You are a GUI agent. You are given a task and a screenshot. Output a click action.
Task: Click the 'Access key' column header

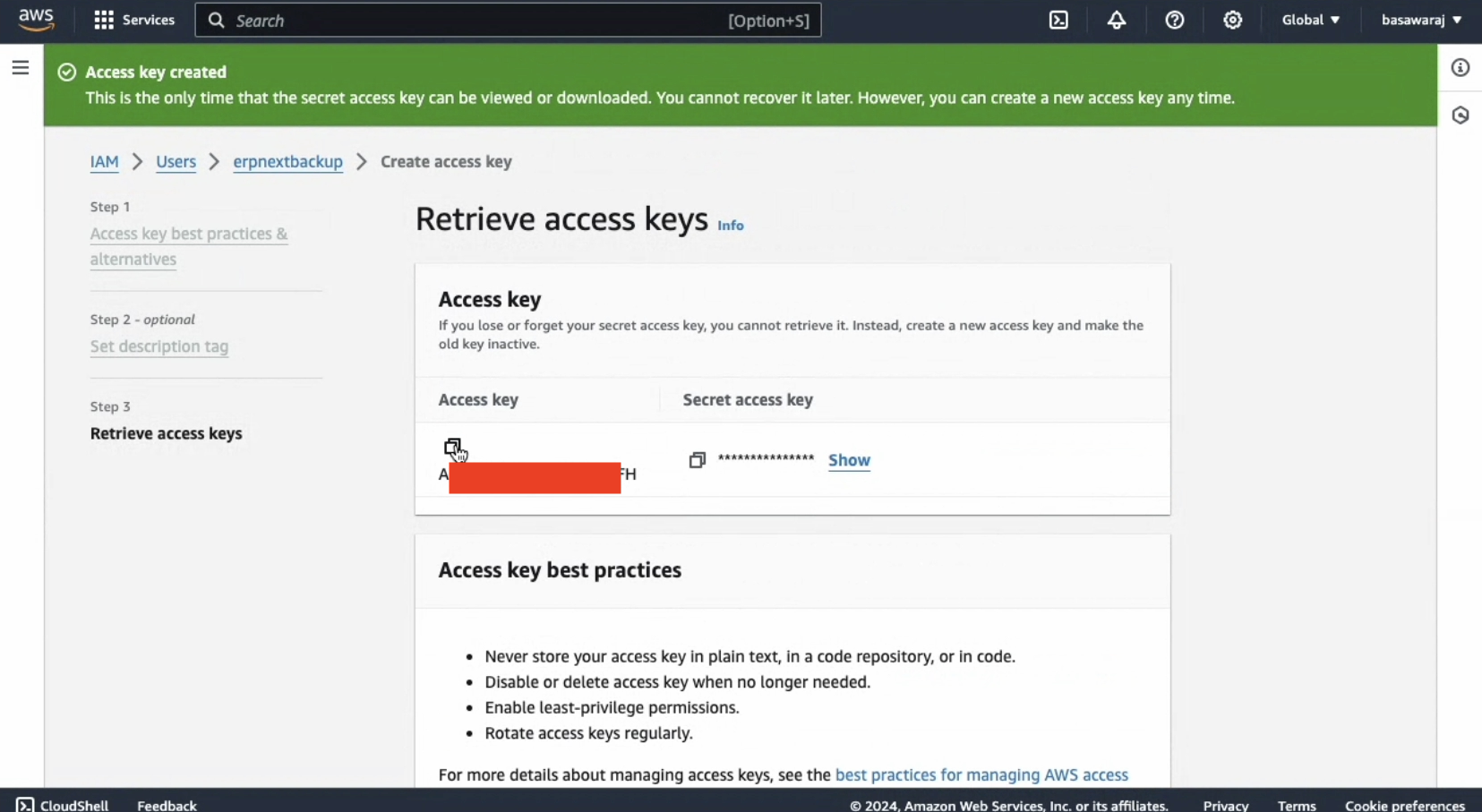[478, 400]
